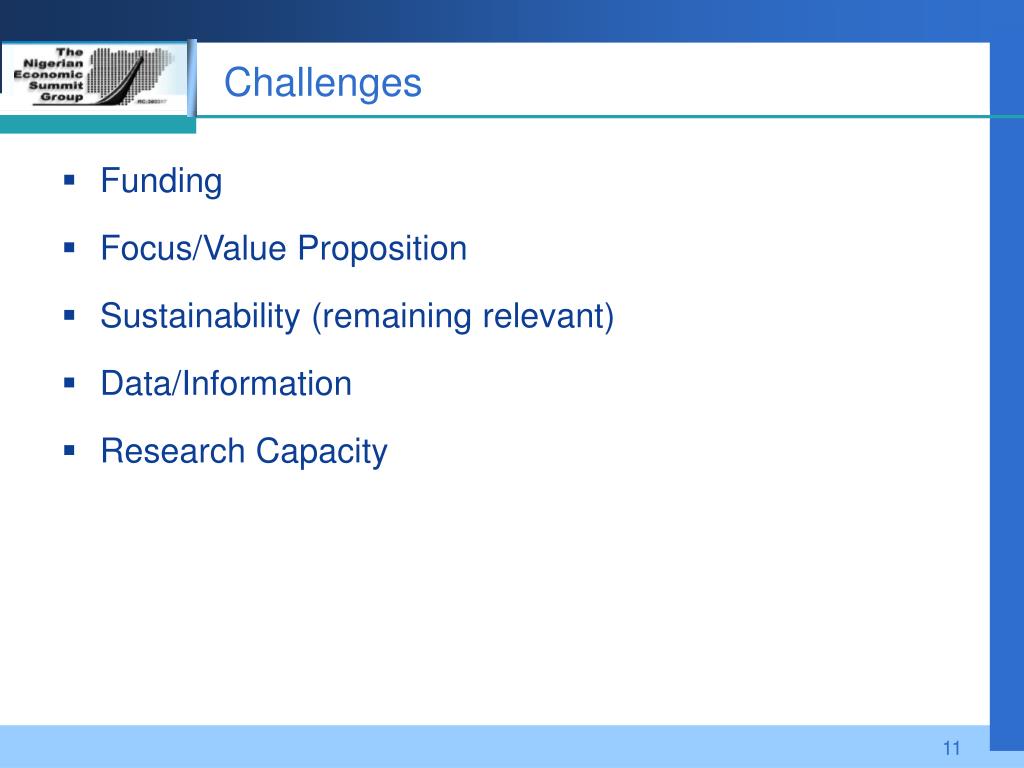Click the light blue footer band
This screenshot has width=1024, height=768.
tap(495, 746)
